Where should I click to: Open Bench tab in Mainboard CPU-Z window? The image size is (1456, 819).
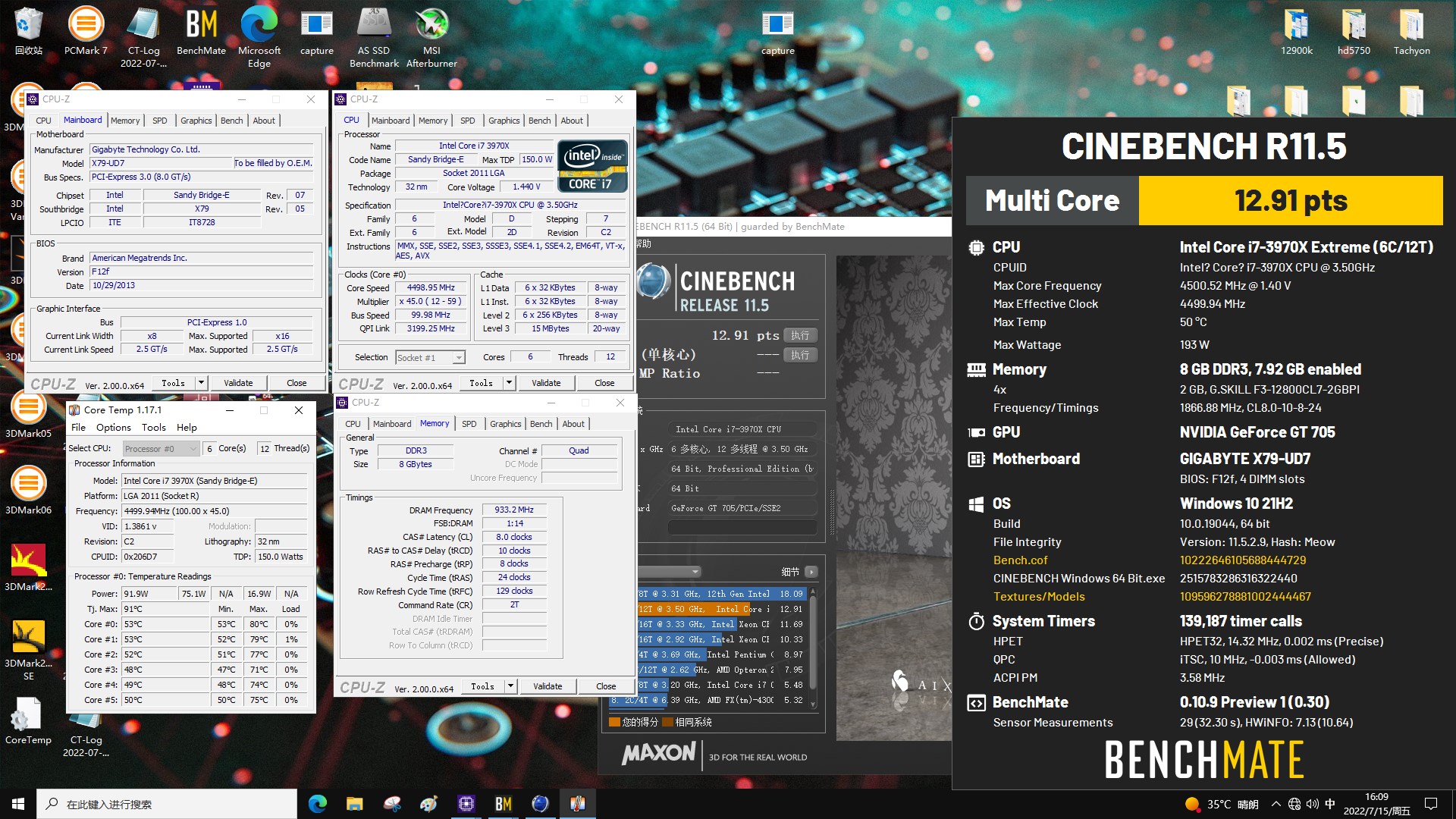coord(232,121)
